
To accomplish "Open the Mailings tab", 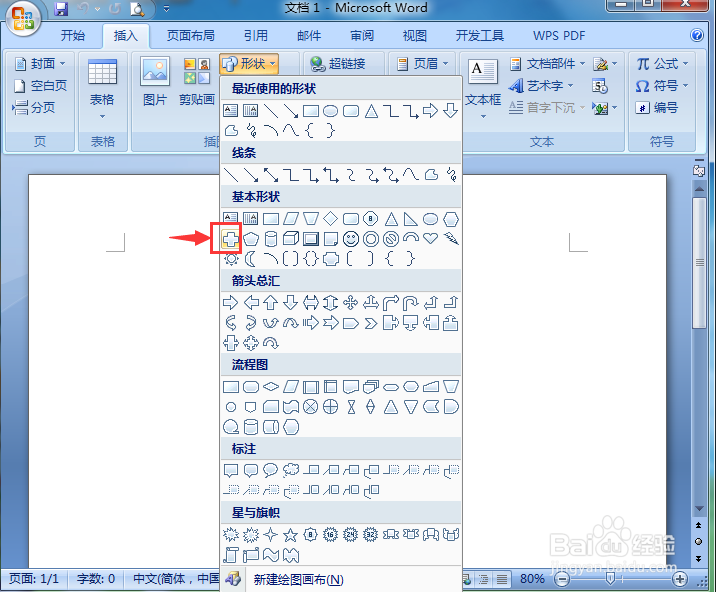I will coord(309,35).
